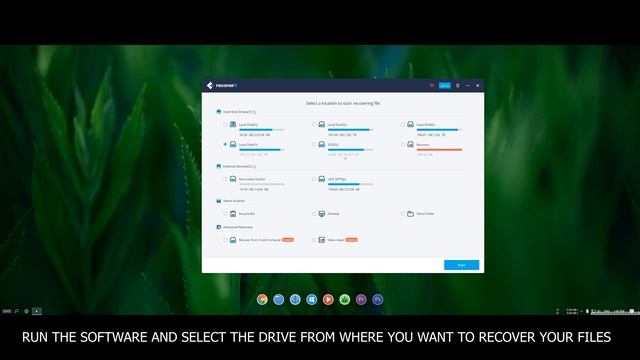This screenshot has width=640, height=360.
Task: Click the External Devices section label
Action: click(239, 166)
